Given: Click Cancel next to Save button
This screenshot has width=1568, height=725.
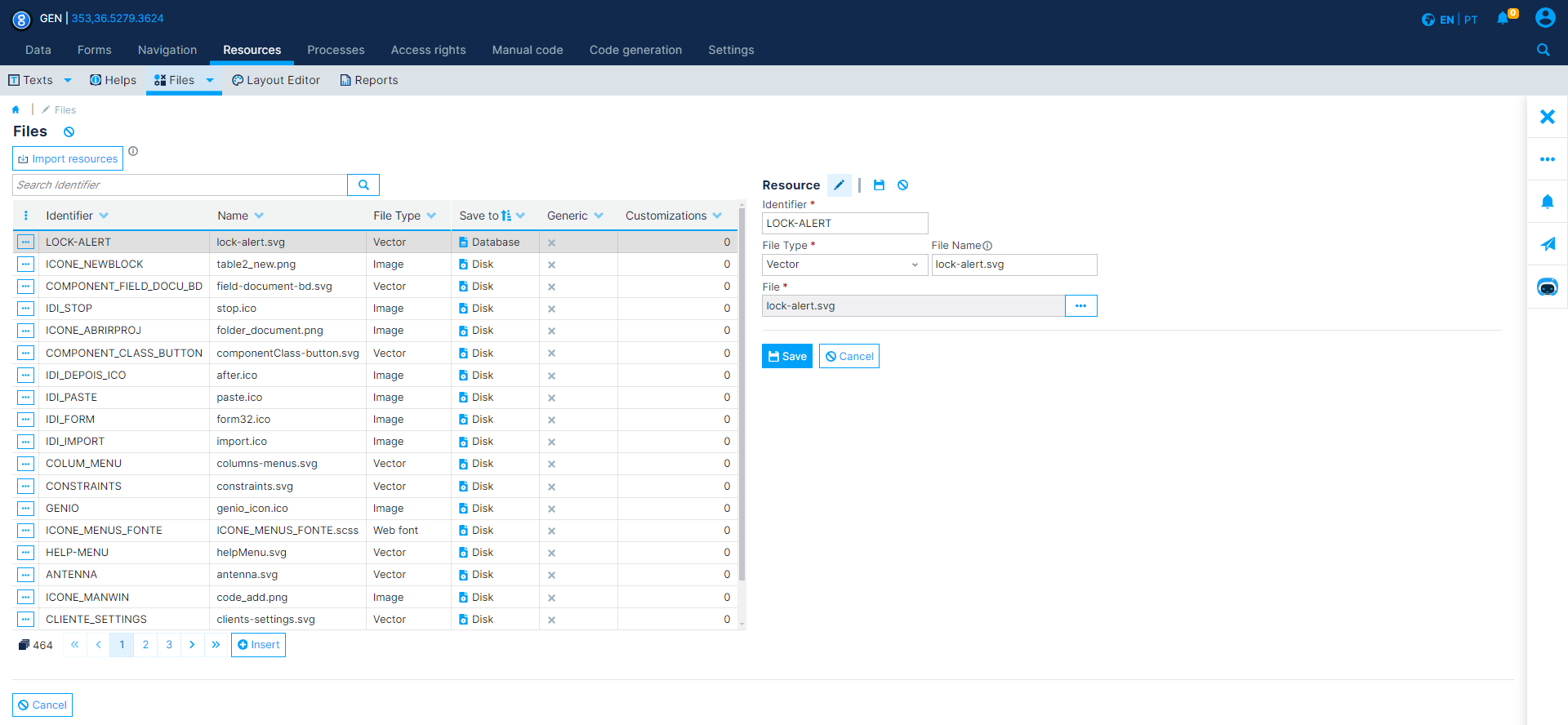Looking at the screenshot, I should (849, 356).
